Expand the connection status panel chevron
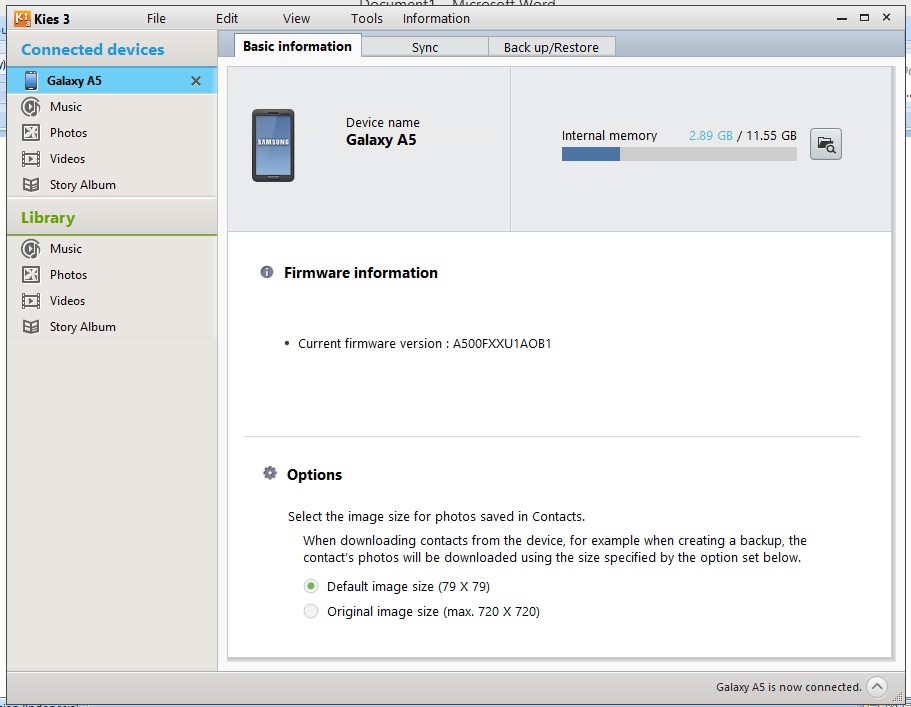The width and height of the screenshot is (911, 707). point(877,686)
